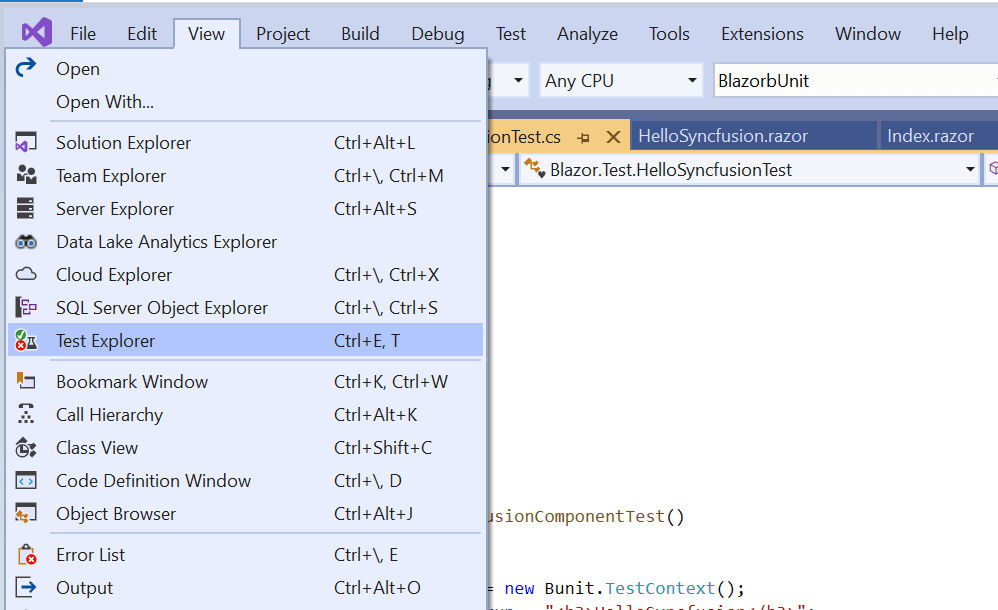
Task: Click the Object Browser icon
Action: tap(25, 513)
